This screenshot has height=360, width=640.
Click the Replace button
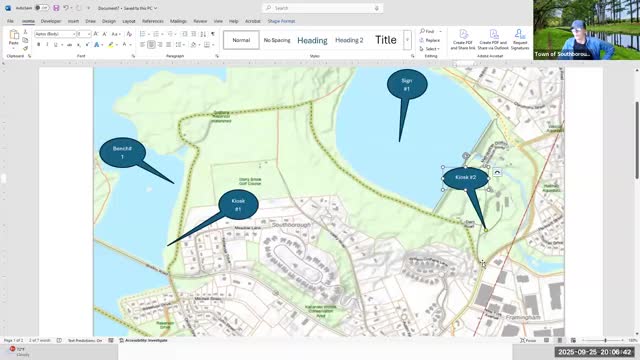click(x=430, y=40)
